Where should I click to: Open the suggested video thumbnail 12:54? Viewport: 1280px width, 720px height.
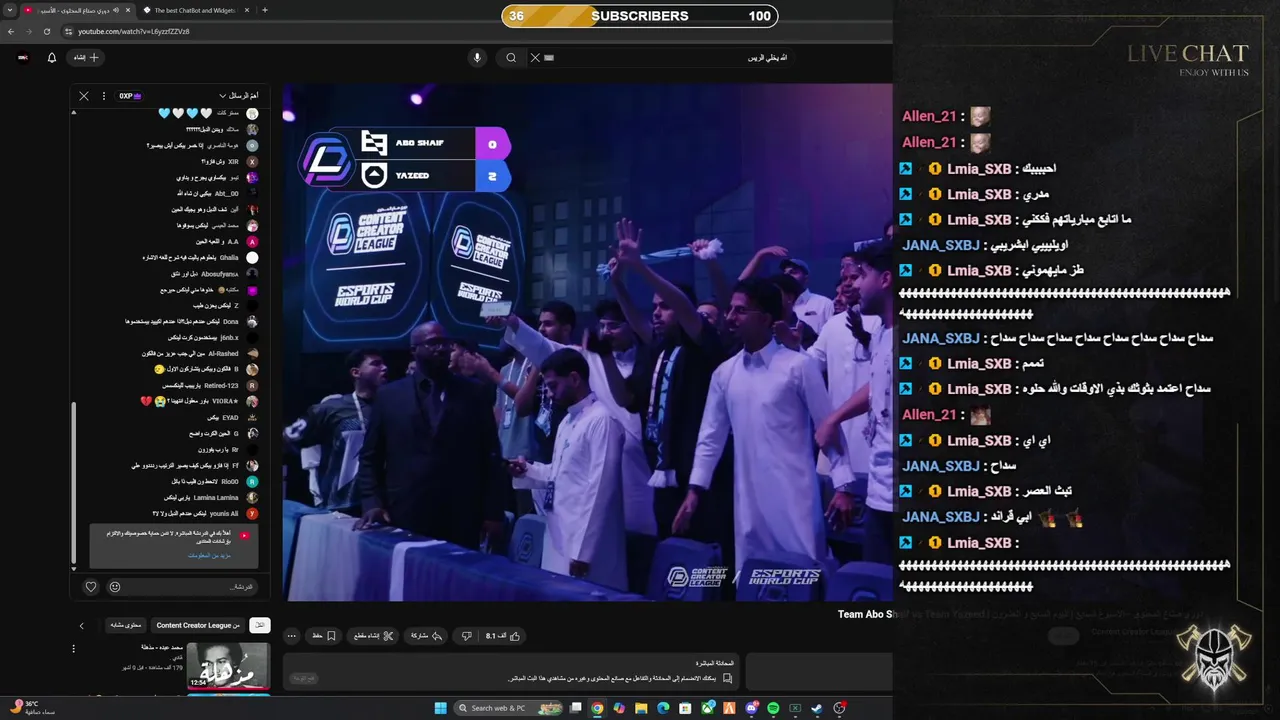[229, 666]
